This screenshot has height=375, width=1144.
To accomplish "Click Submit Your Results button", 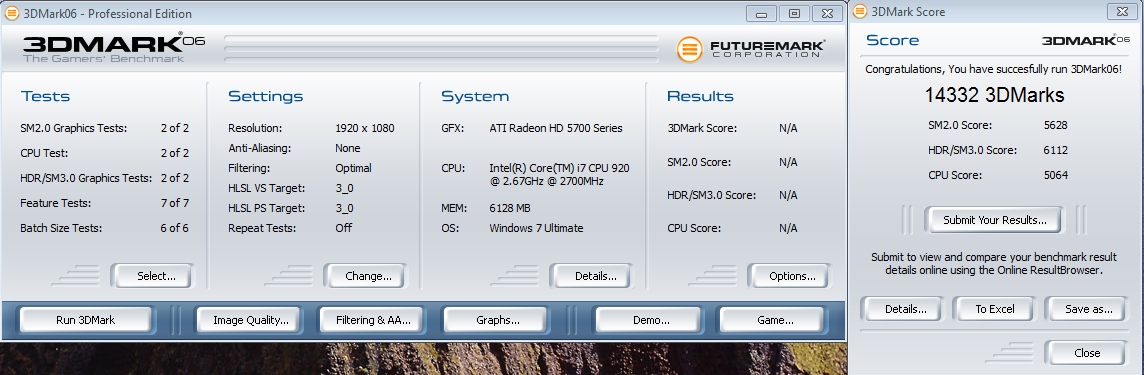I will [994, 220].
